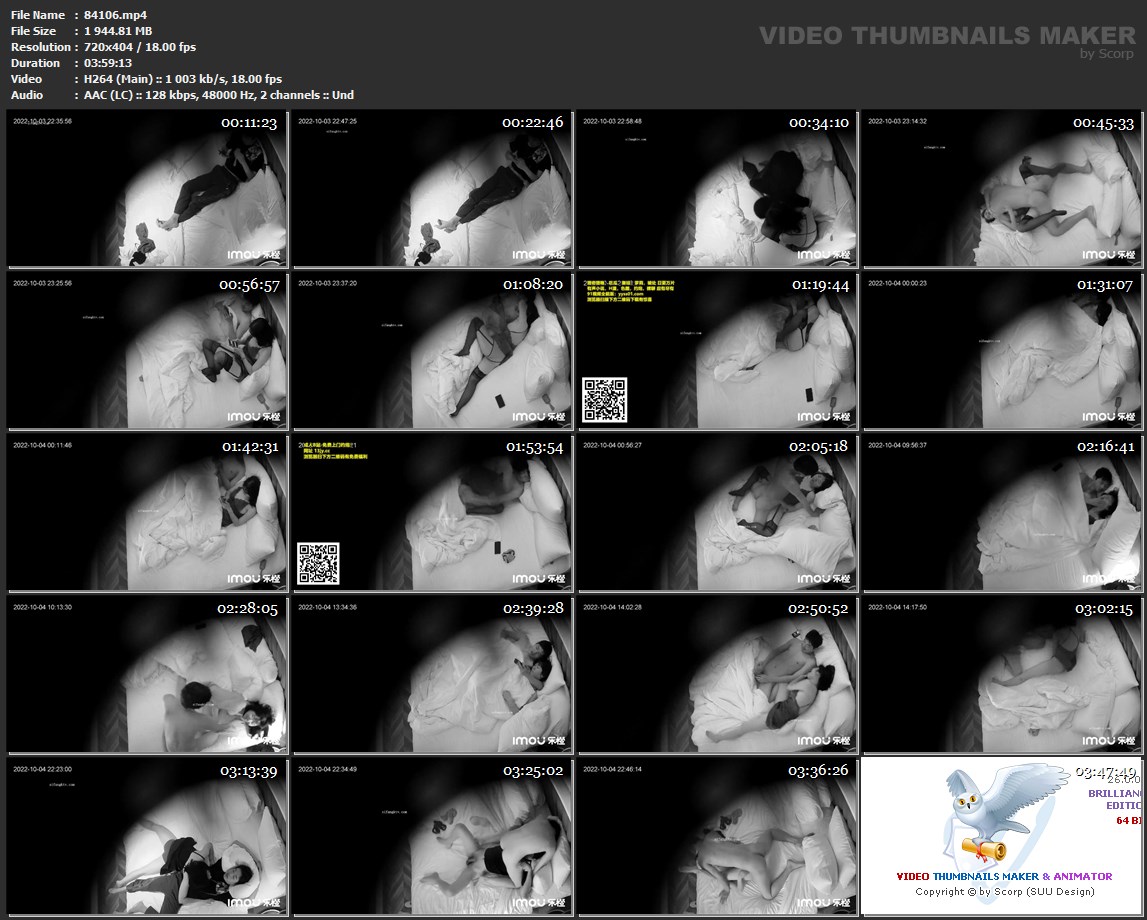Select the thumbnail stamped 01:31:07
Viewport: 1147px width, 920px height.
point(1001,350)
